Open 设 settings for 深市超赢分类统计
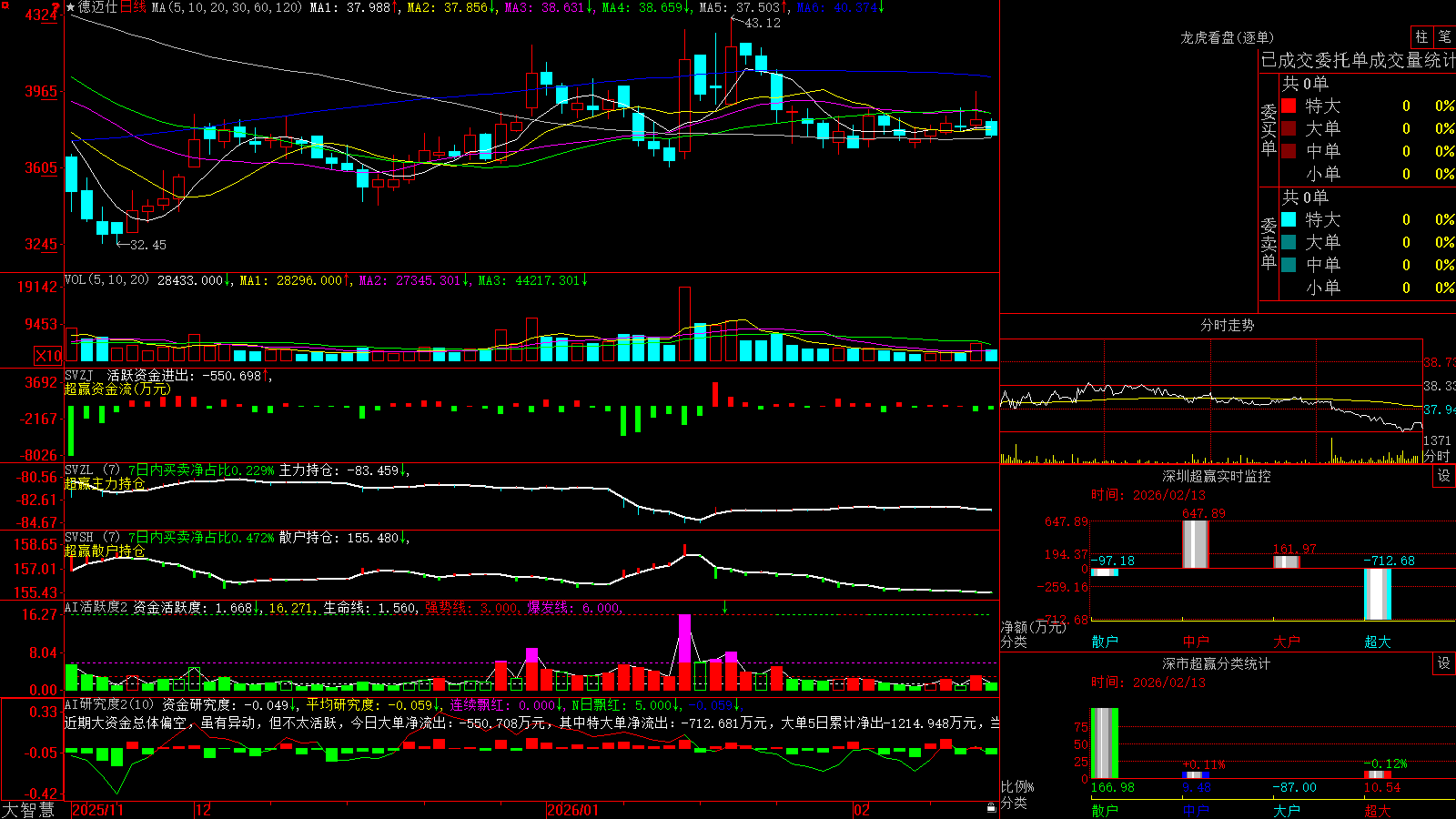 (x=1444, y=663)
